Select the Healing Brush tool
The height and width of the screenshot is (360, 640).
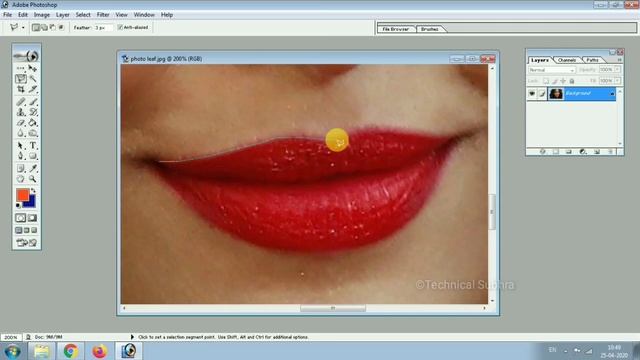pos(20,101)
